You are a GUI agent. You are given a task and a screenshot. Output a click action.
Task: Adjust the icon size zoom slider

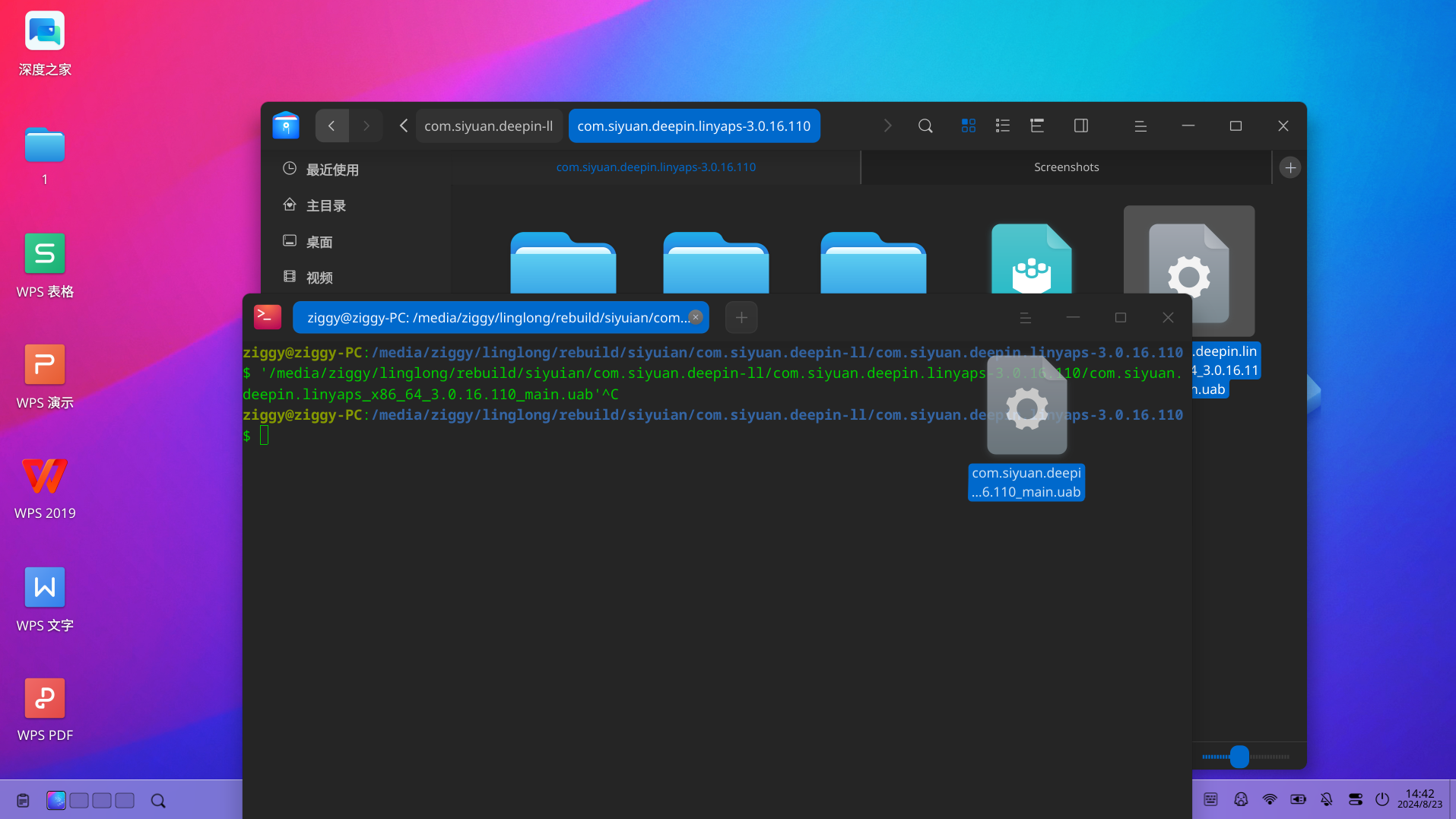[1239, 757]
